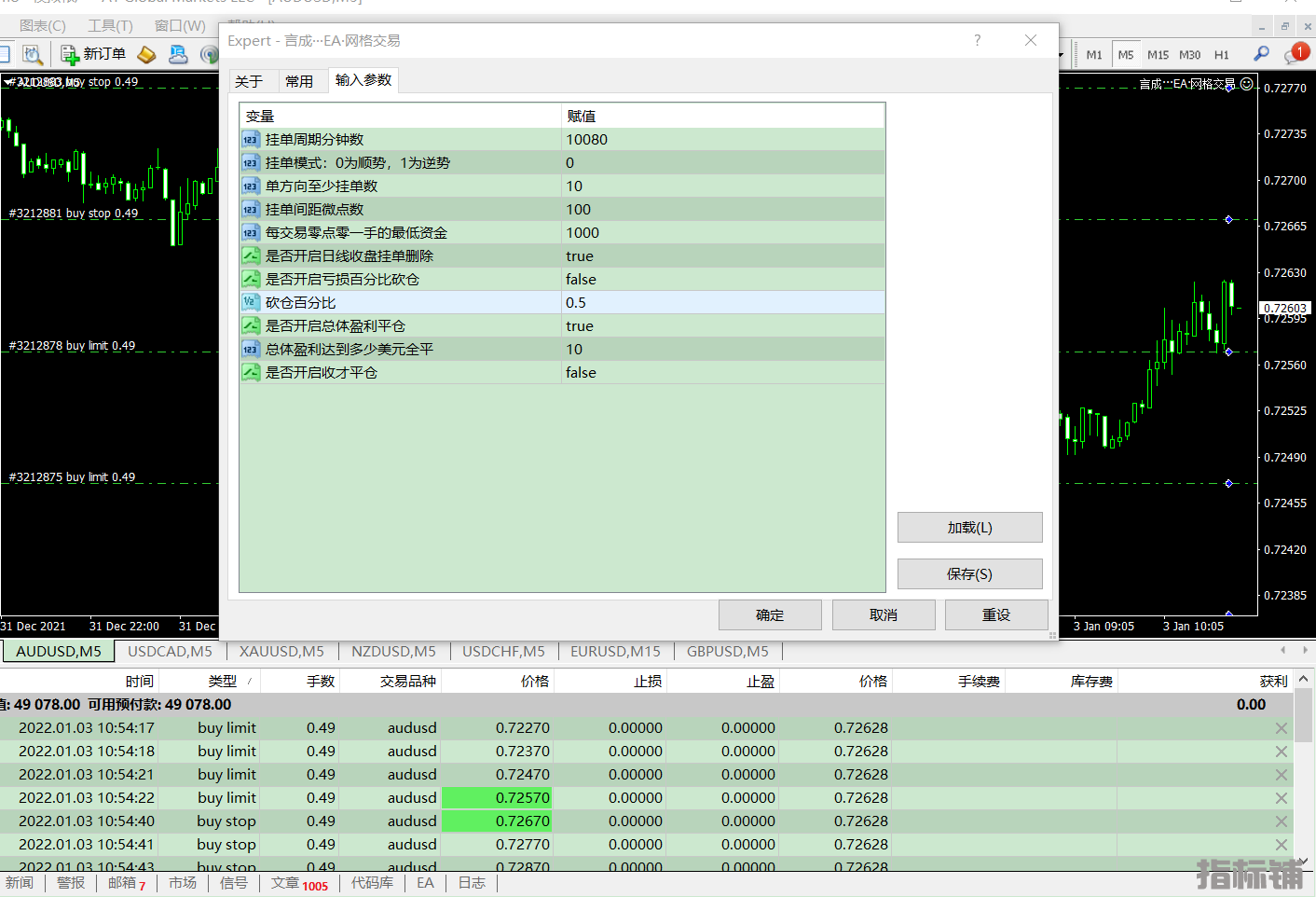Viewport: 1316px width, 897px height.
Task: Open the XAUUSD,M5 chart tab
Action: 281,651
